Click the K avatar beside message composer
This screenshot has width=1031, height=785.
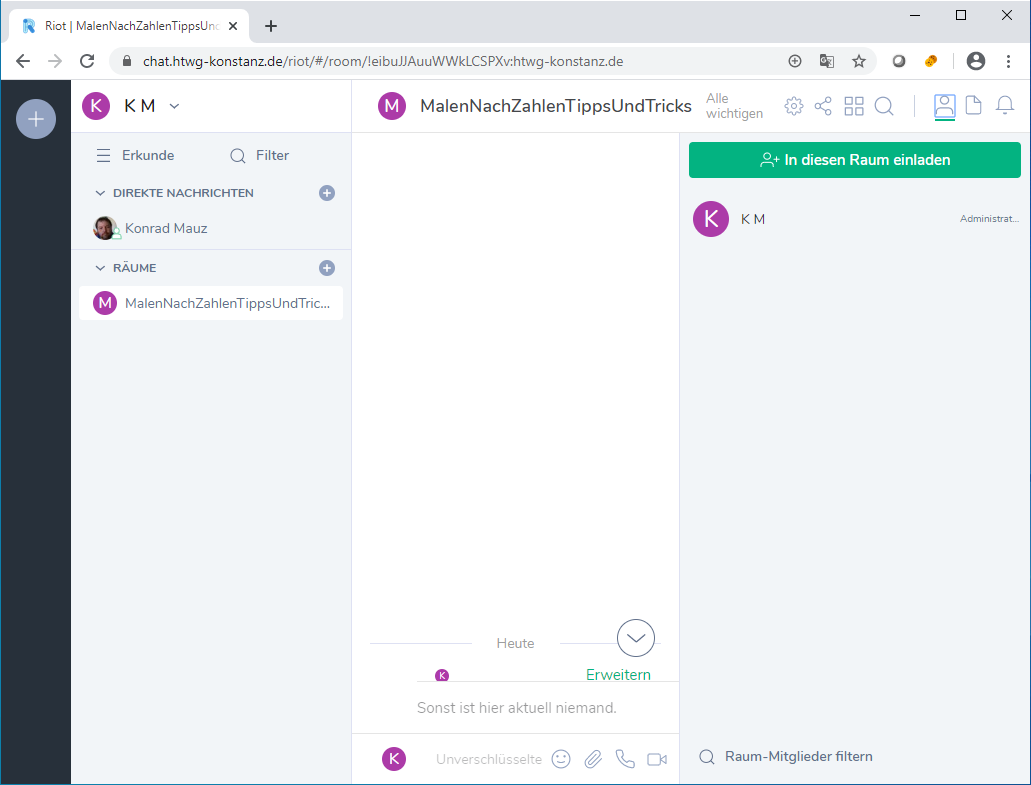pyautogui.click(x=394, y=759)
